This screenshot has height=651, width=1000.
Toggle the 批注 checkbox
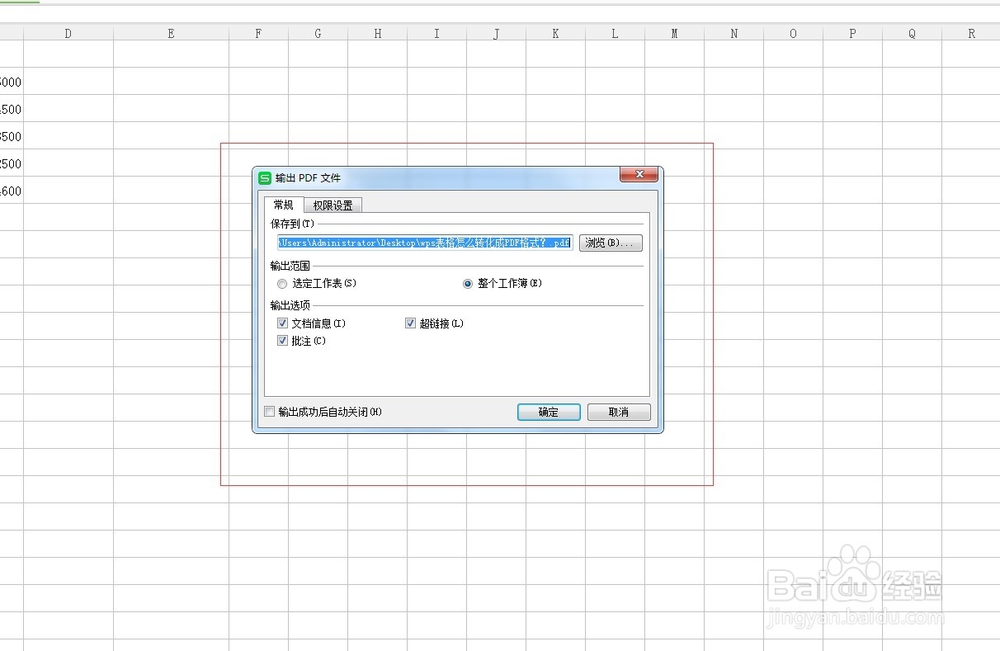click(x=283, y=340)
